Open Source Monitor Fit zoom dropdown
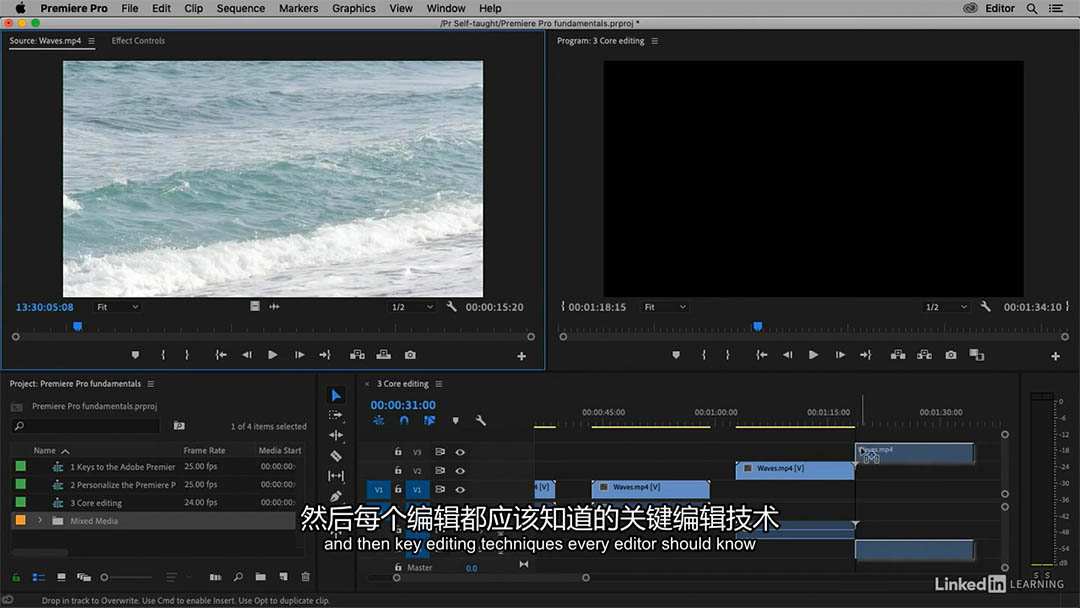This screenshot has width=1080, height=608. [x=117, y=306]
